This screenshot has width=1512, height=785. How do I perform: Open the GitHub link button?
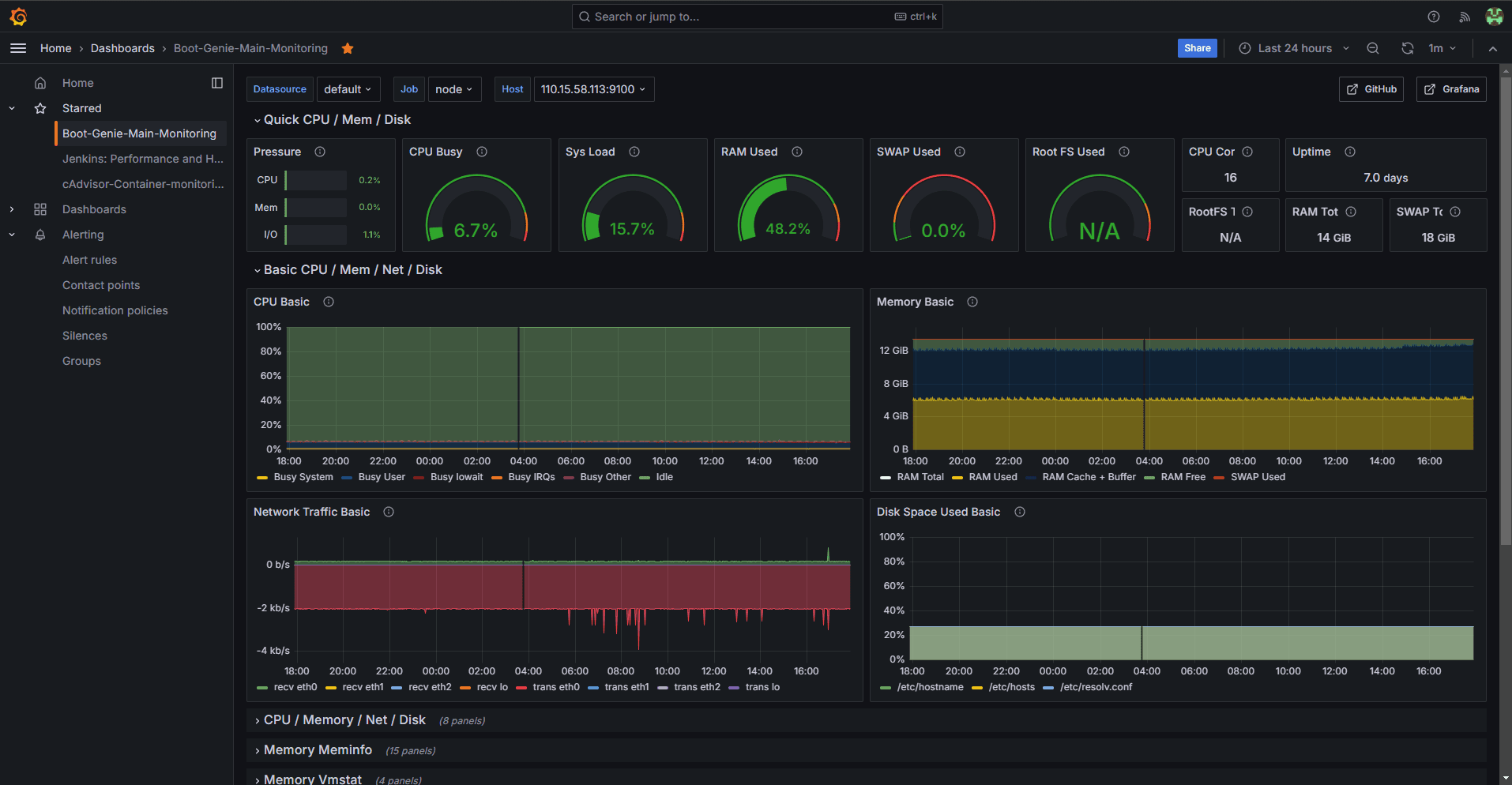pos(1371,89)
